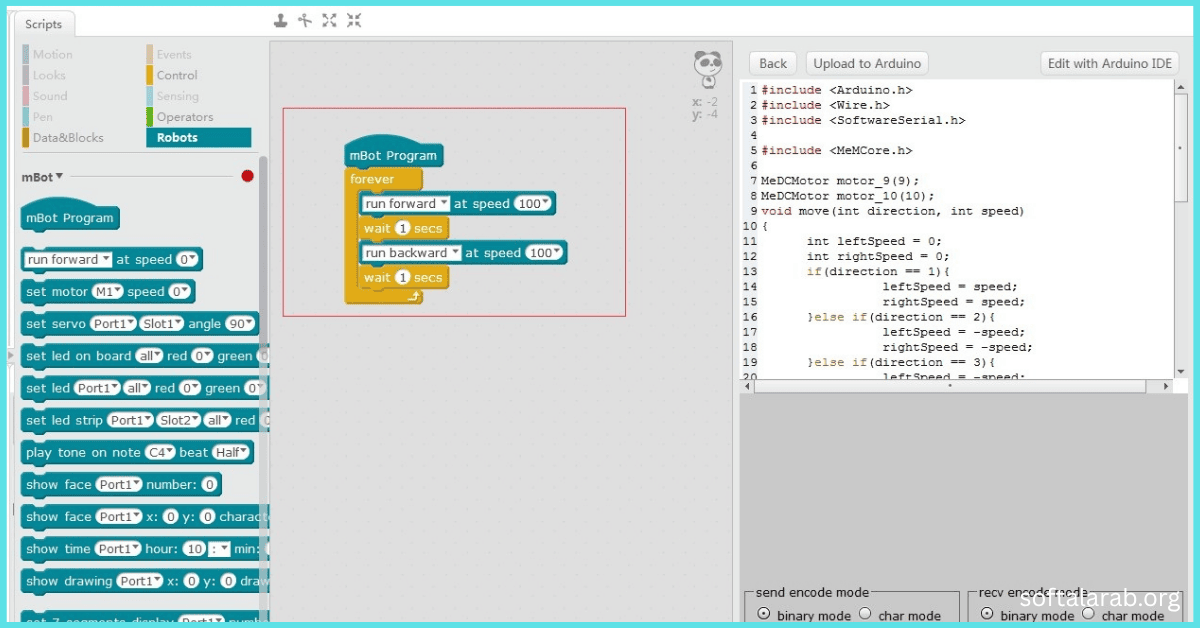Click mBot Program hat block in canvas
The width and height of the screenshot is (1200, 628).
click(x=393, y=155)
